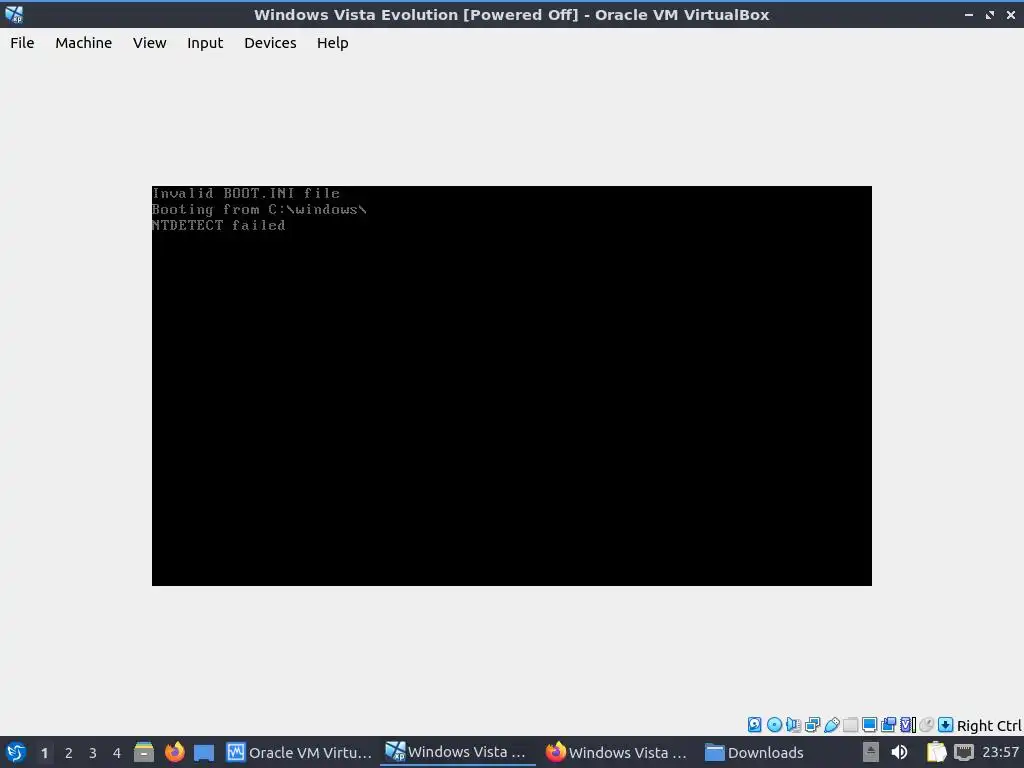This screenshot has height=768, width=1024.
Task: Switch to the Oracle VM VirtualBox Manager task
Action: (300, 752)
